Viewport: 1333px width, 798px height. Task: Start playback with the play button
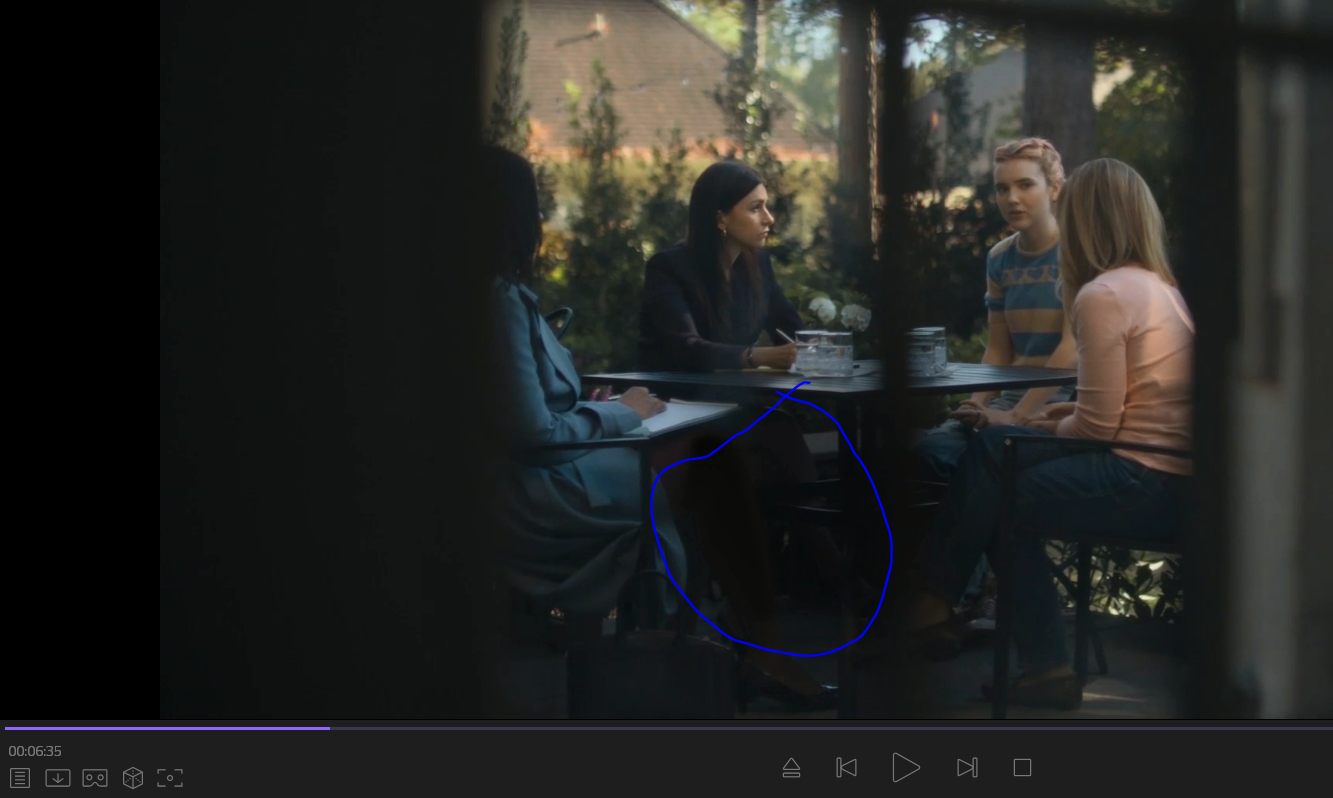905,767
